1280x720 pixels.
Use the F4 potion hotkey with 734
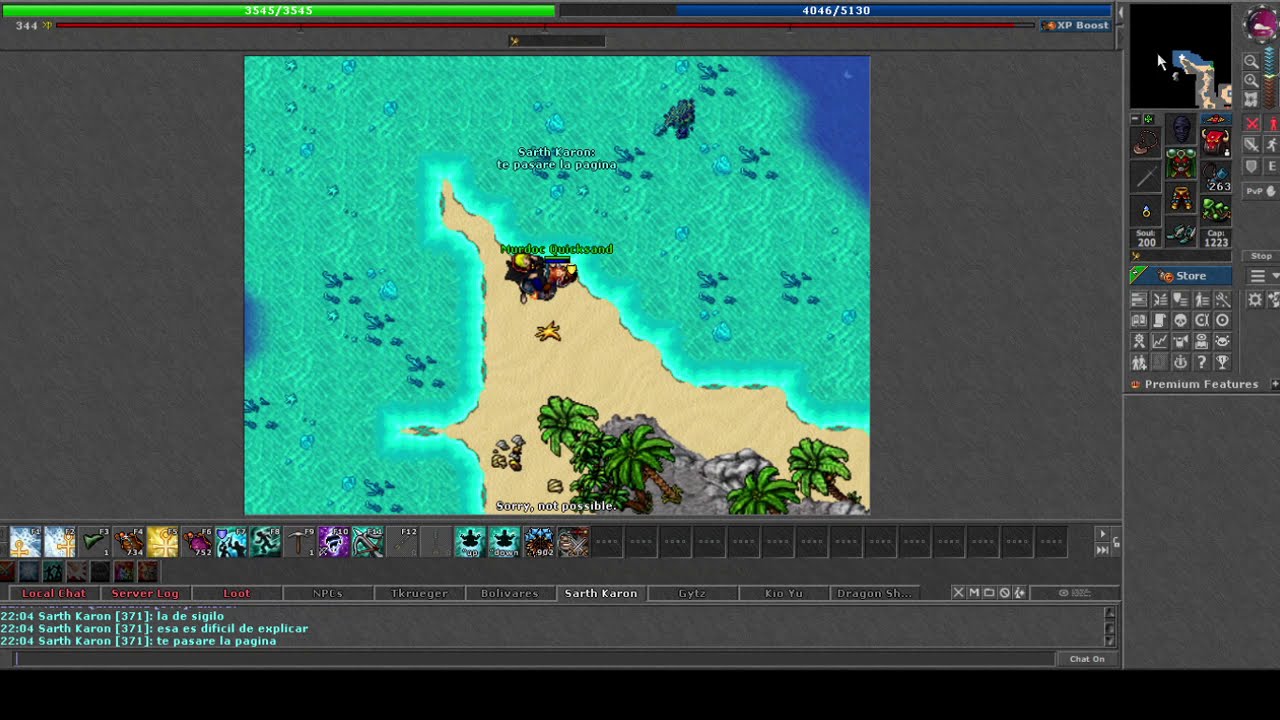point(128,541)
